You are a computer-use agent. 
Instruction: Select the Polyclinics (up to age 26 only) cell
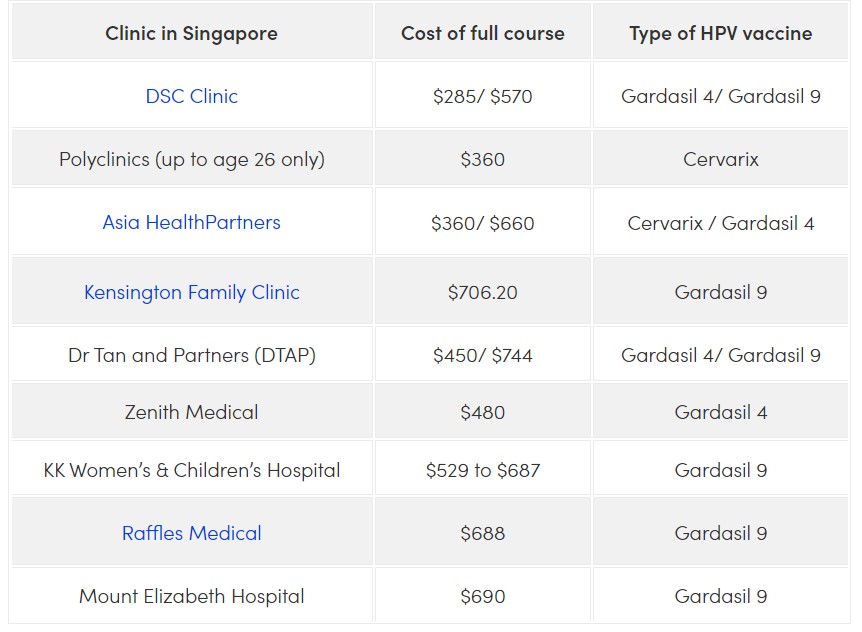click(x=192, y=159)
